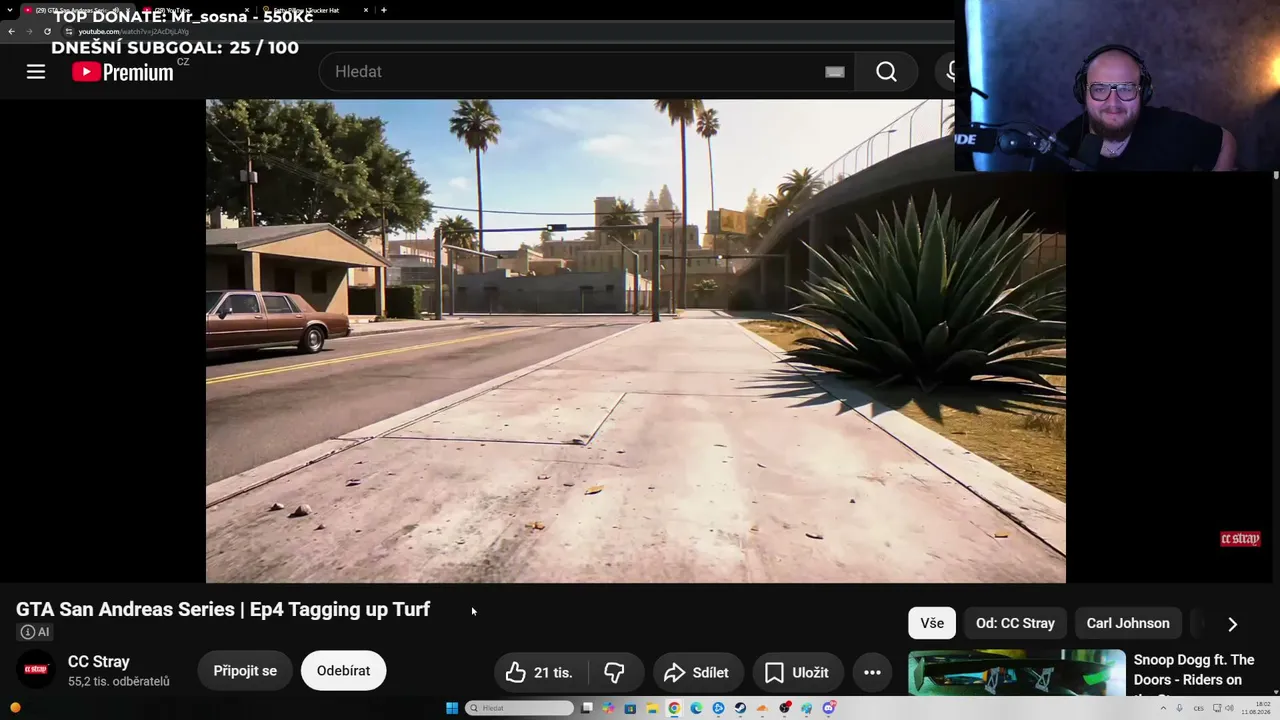Click Připojit se membership button

click(245, 671)
